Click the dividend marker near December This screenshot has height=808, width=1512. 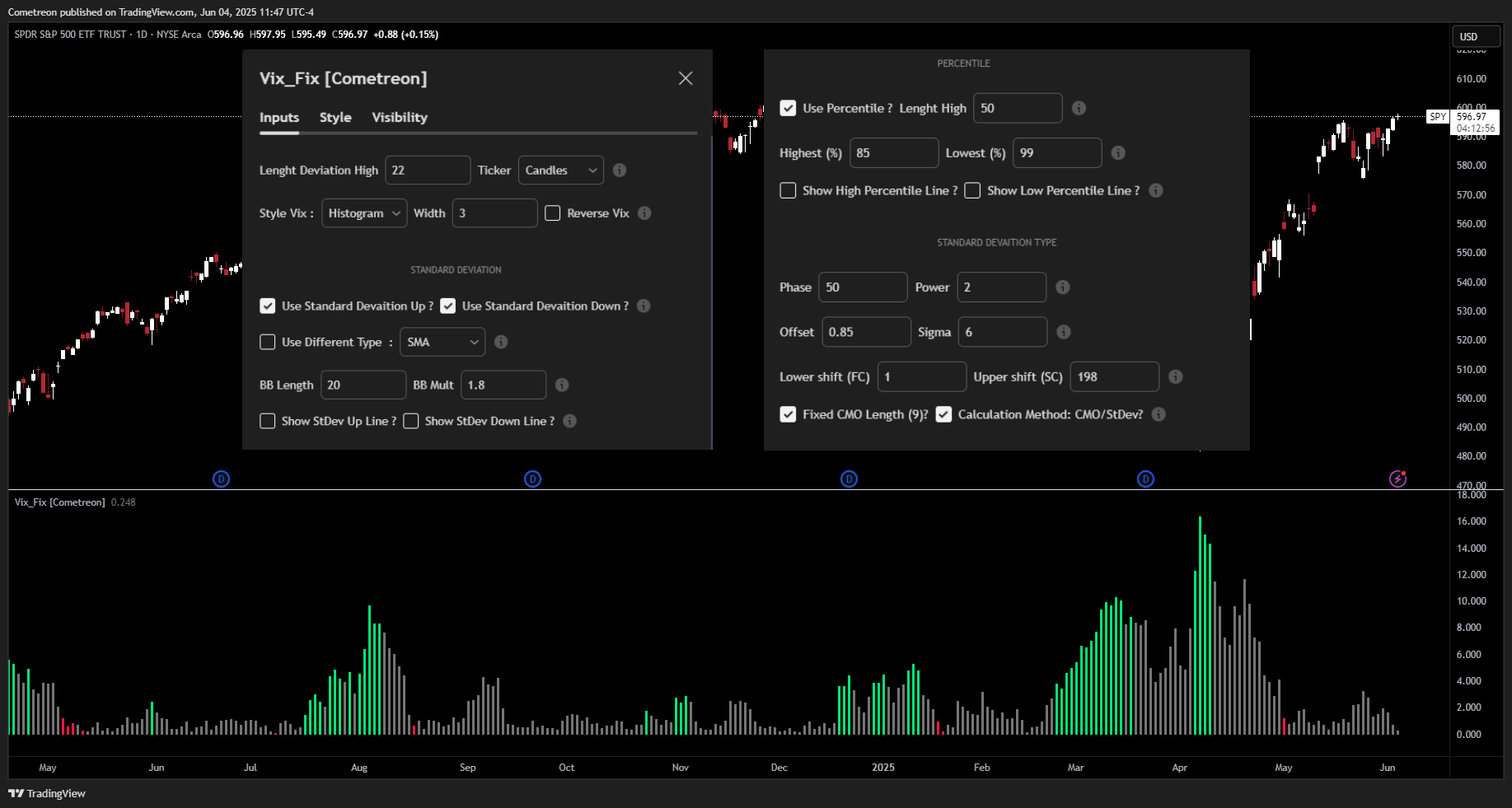tap(850, 479)
